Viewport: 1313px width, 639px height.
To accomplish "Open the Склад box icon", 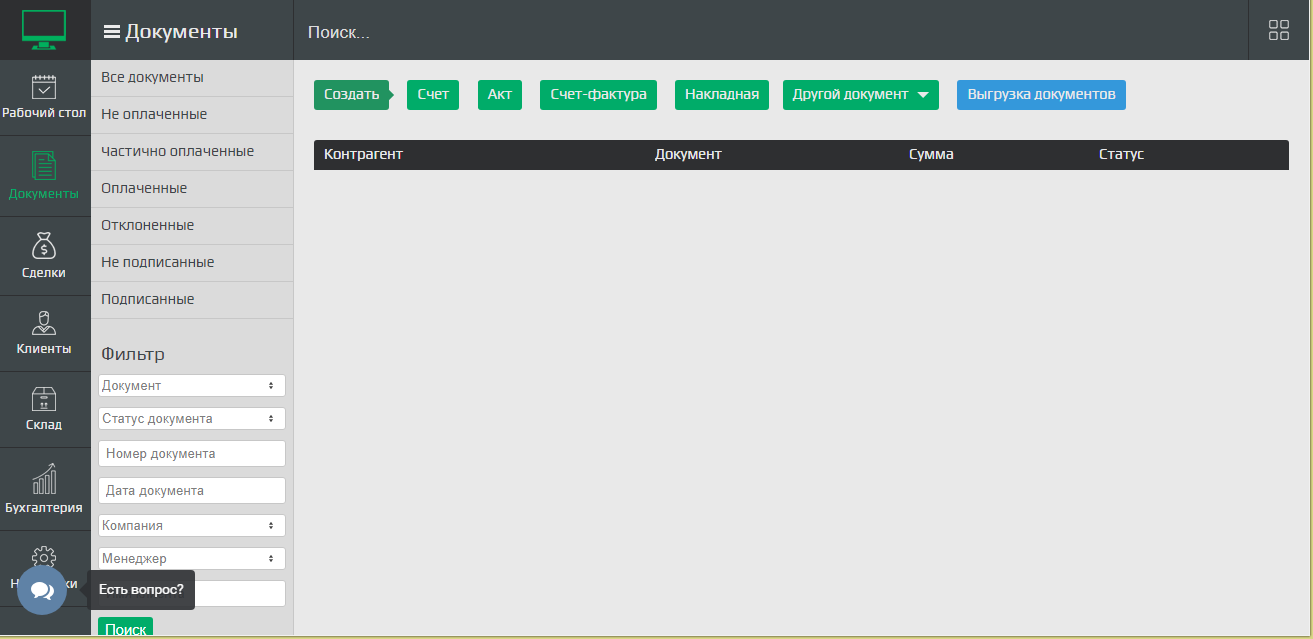I will tap(44, 399).
